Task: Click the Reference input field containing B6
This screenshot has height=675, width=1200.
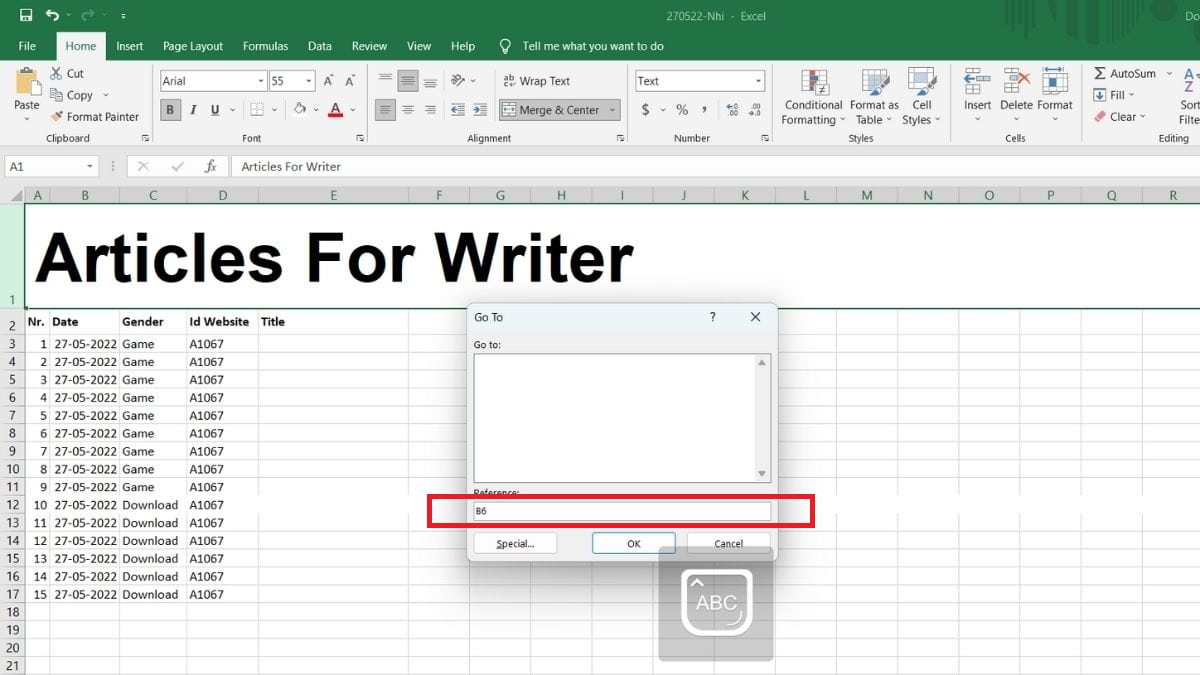Action: click(x=620, y=510)
